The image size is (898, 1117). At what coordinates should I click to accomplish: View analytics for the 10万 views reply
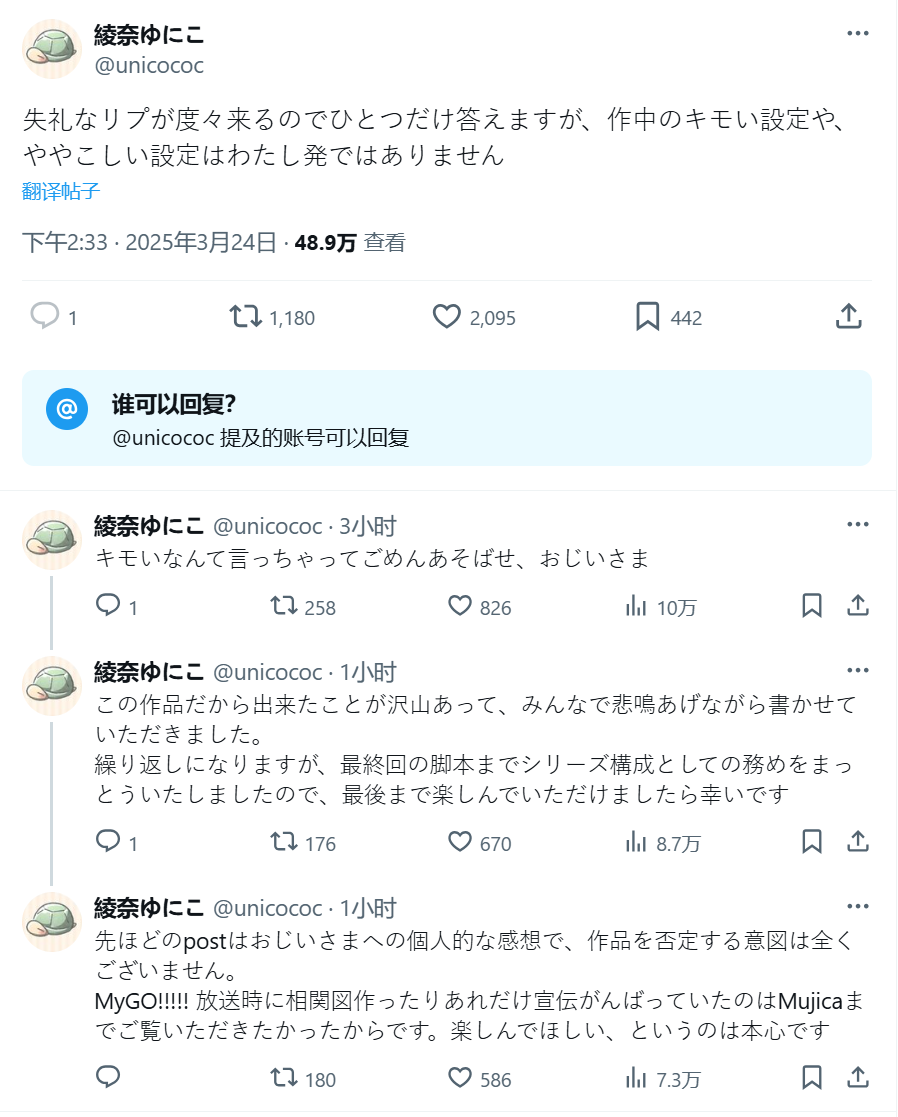(636, 606)
